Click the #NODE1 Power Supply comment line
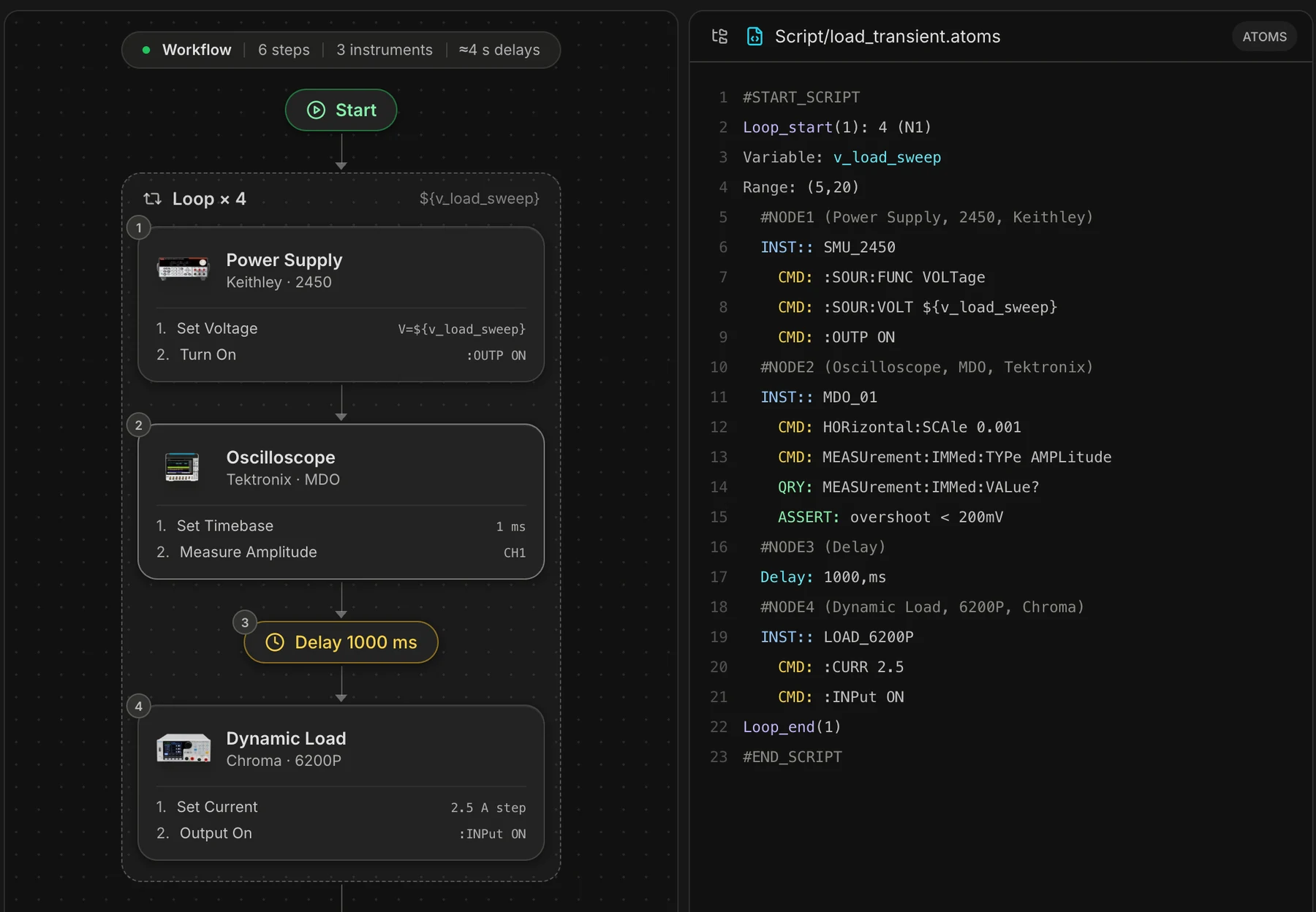 coord(927,217)
